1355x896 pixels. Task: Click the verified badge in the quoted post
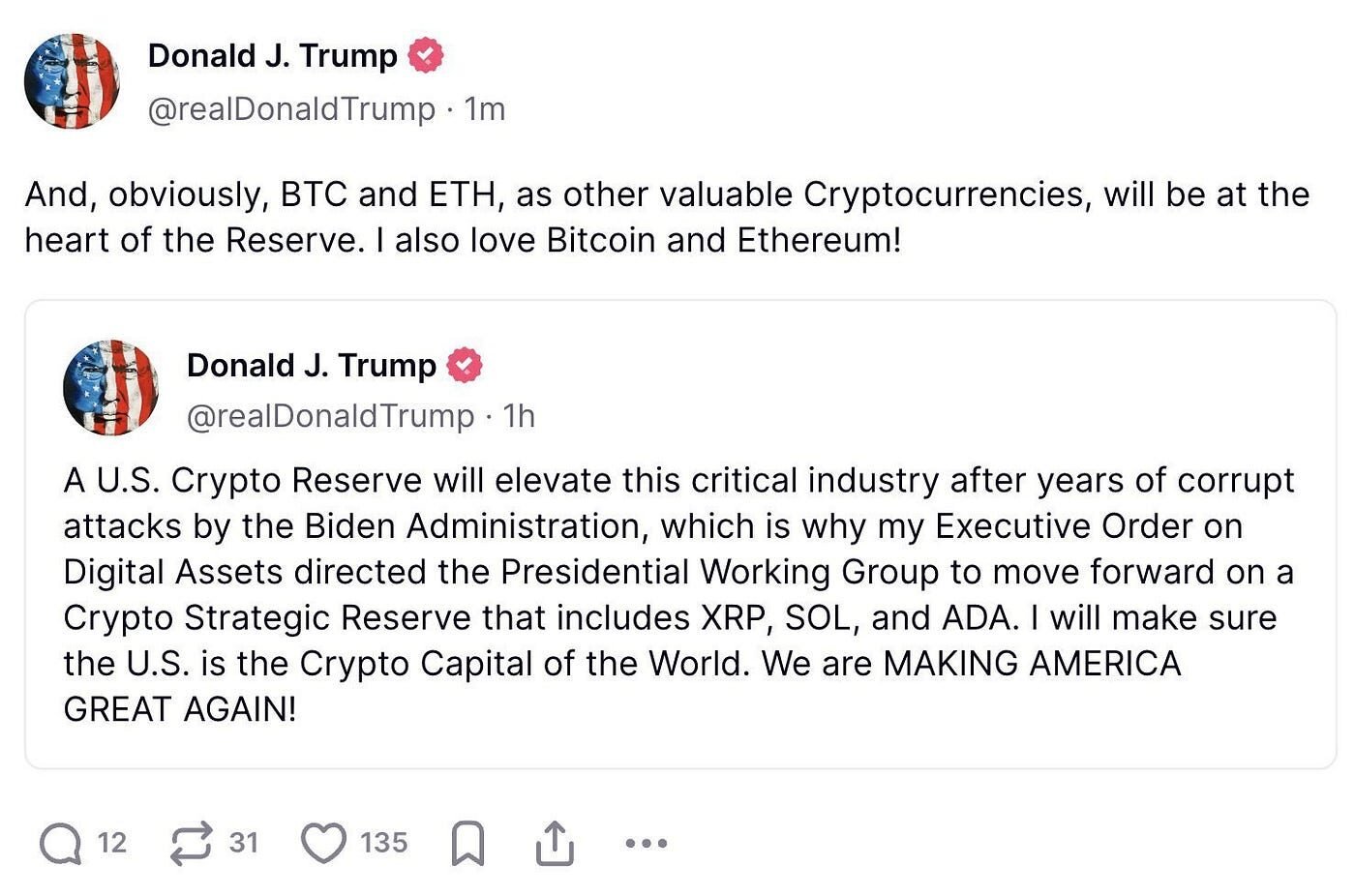pyautogui.click(x=467, y=366)
